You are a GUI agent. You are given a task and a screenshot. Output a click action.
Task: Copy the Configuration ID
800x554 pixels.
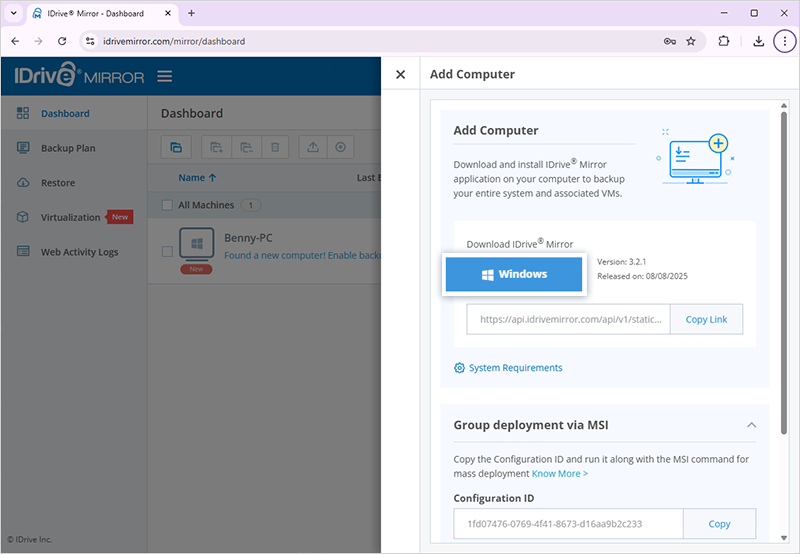pyautogui.click(x=719, y=524)
